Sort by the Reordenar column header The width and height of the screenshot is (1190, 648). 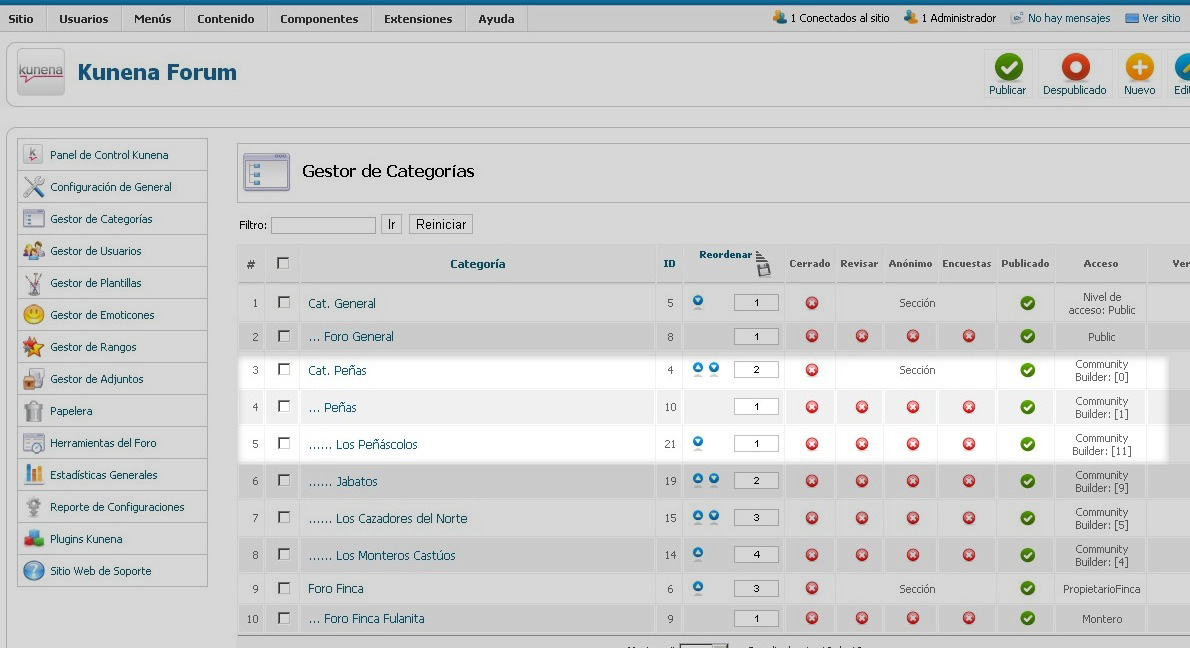click(726, 255)
